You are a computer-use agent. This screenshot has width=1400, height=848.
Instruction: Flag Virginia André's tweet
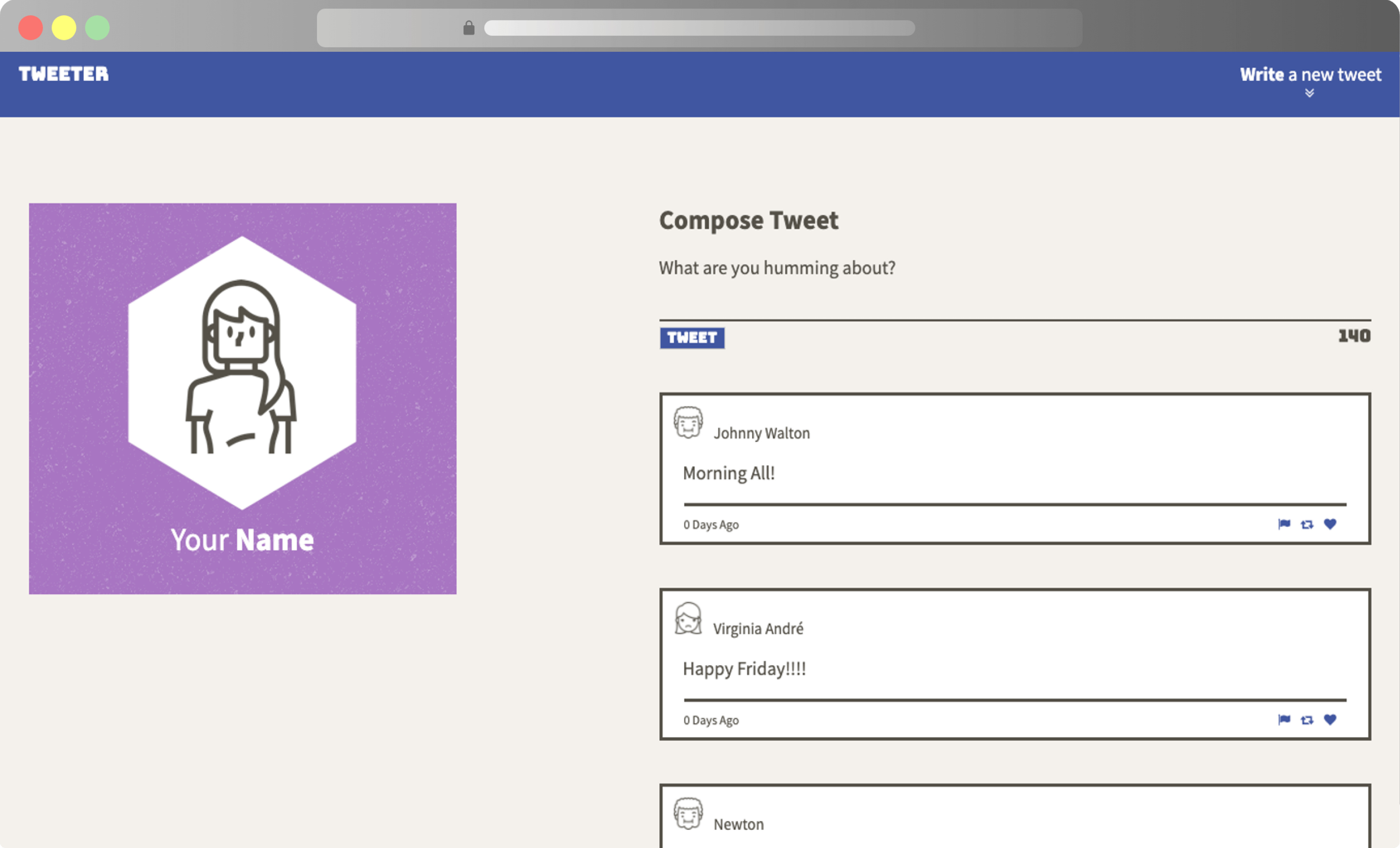[1284, 720]
